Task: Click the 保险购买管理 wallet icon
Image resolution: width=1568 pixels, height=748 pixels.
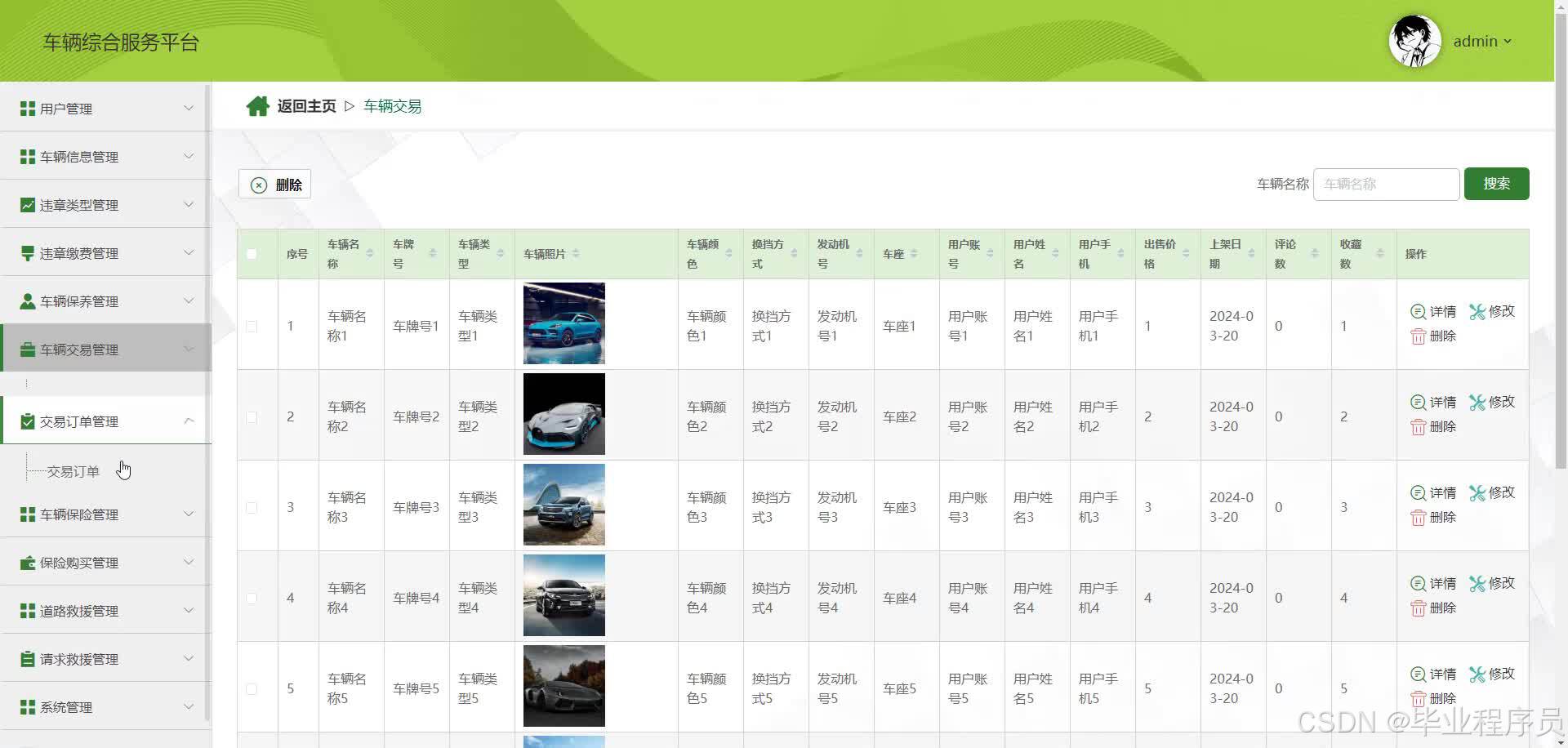Action: [28, 563]
